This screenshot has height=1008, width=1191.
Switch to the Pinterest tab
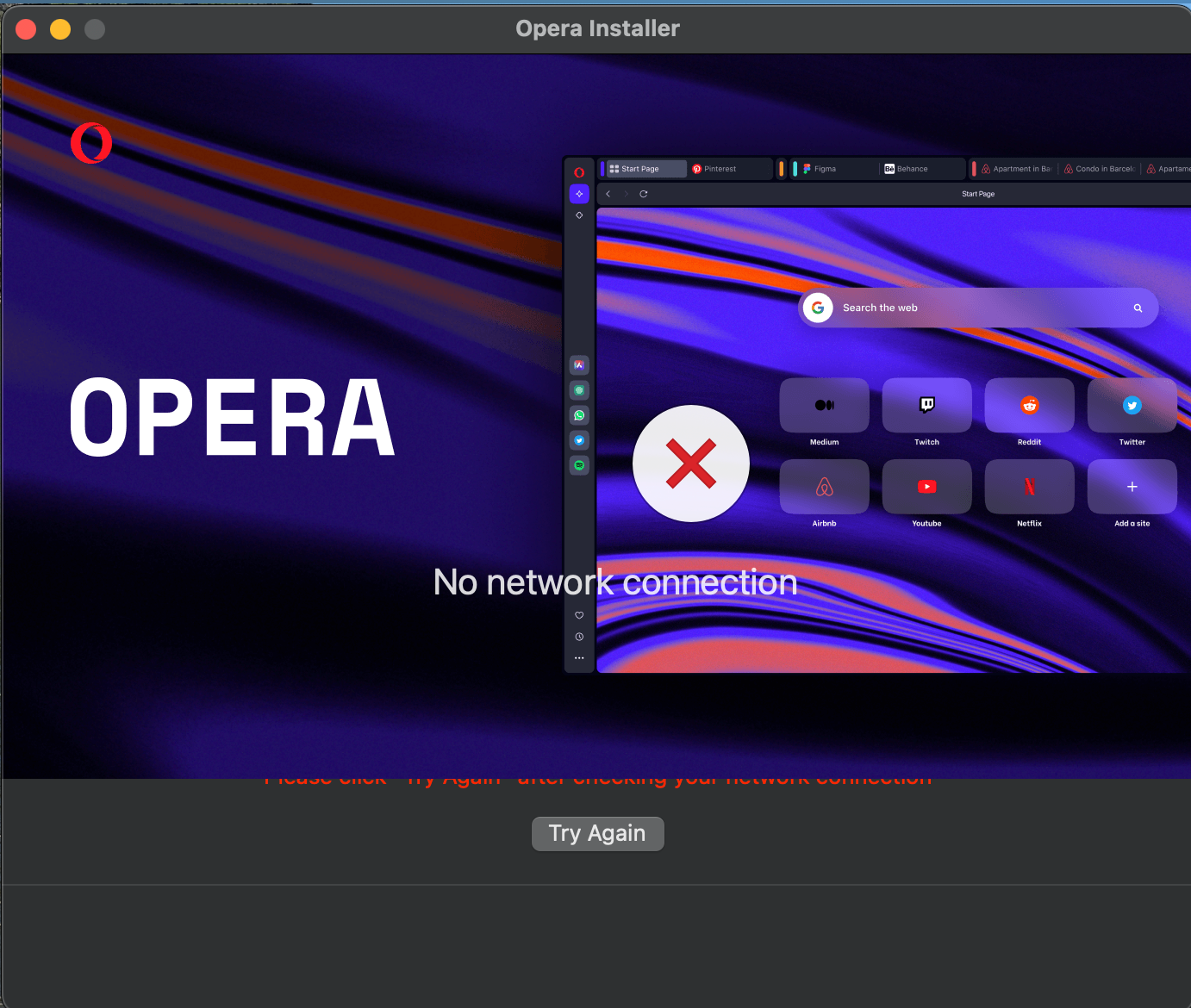click(730, 169)
